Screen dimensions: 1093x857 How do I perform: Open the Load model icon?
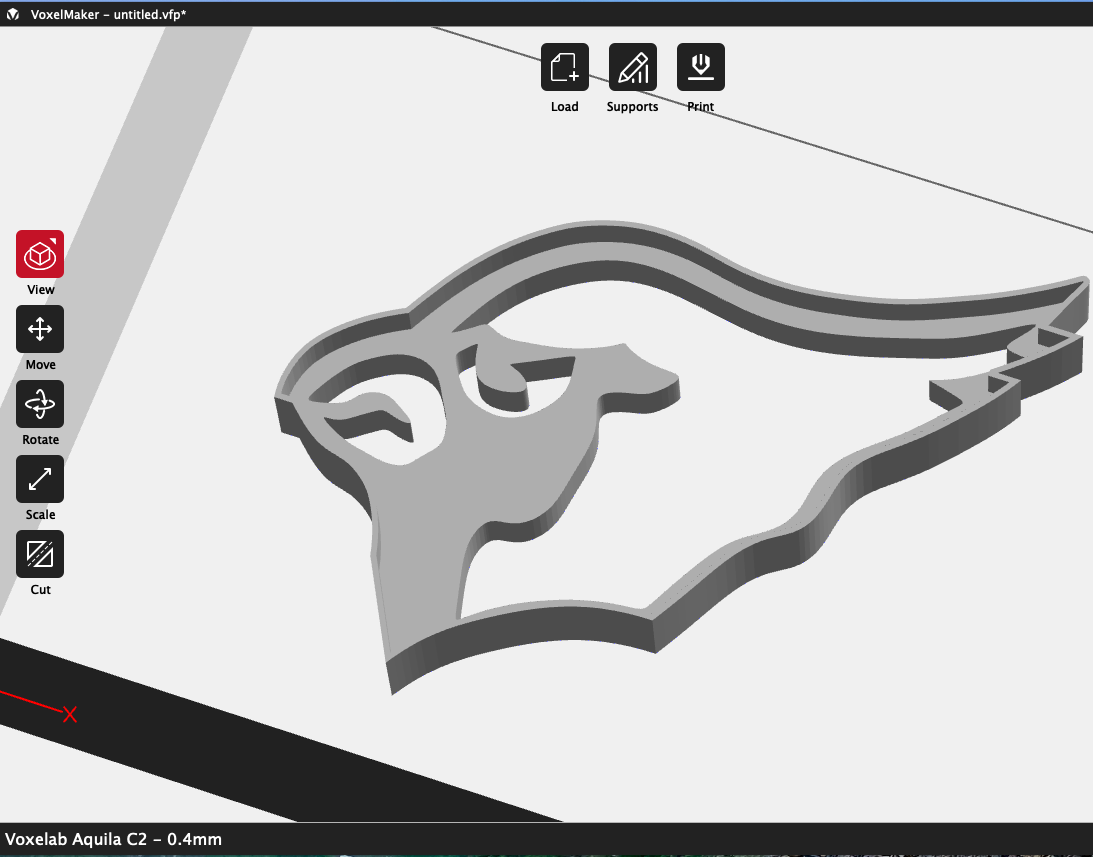click(x=565, y=67)
